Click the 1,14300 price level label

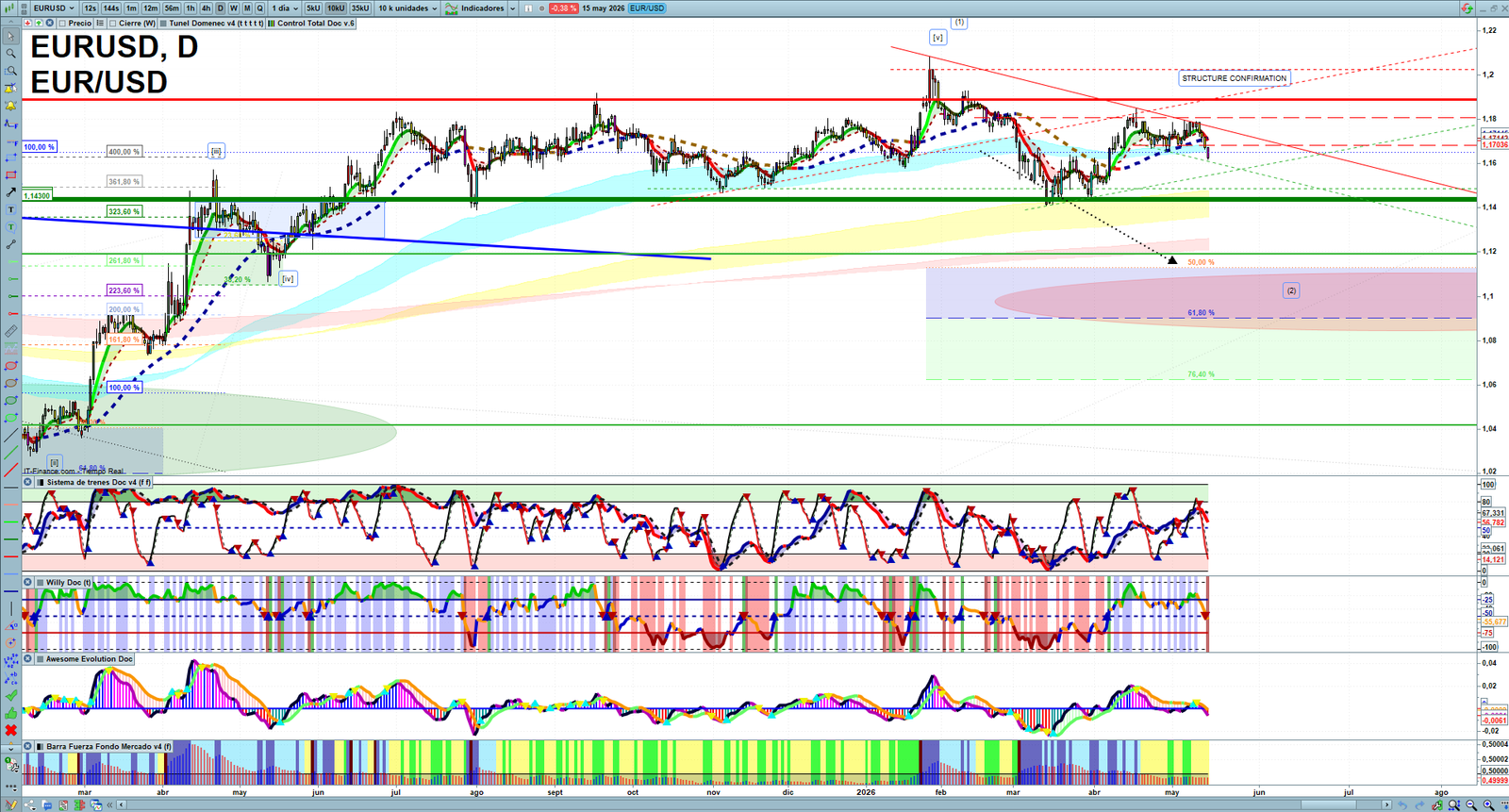pyautogui.click(x=37, y=195)
